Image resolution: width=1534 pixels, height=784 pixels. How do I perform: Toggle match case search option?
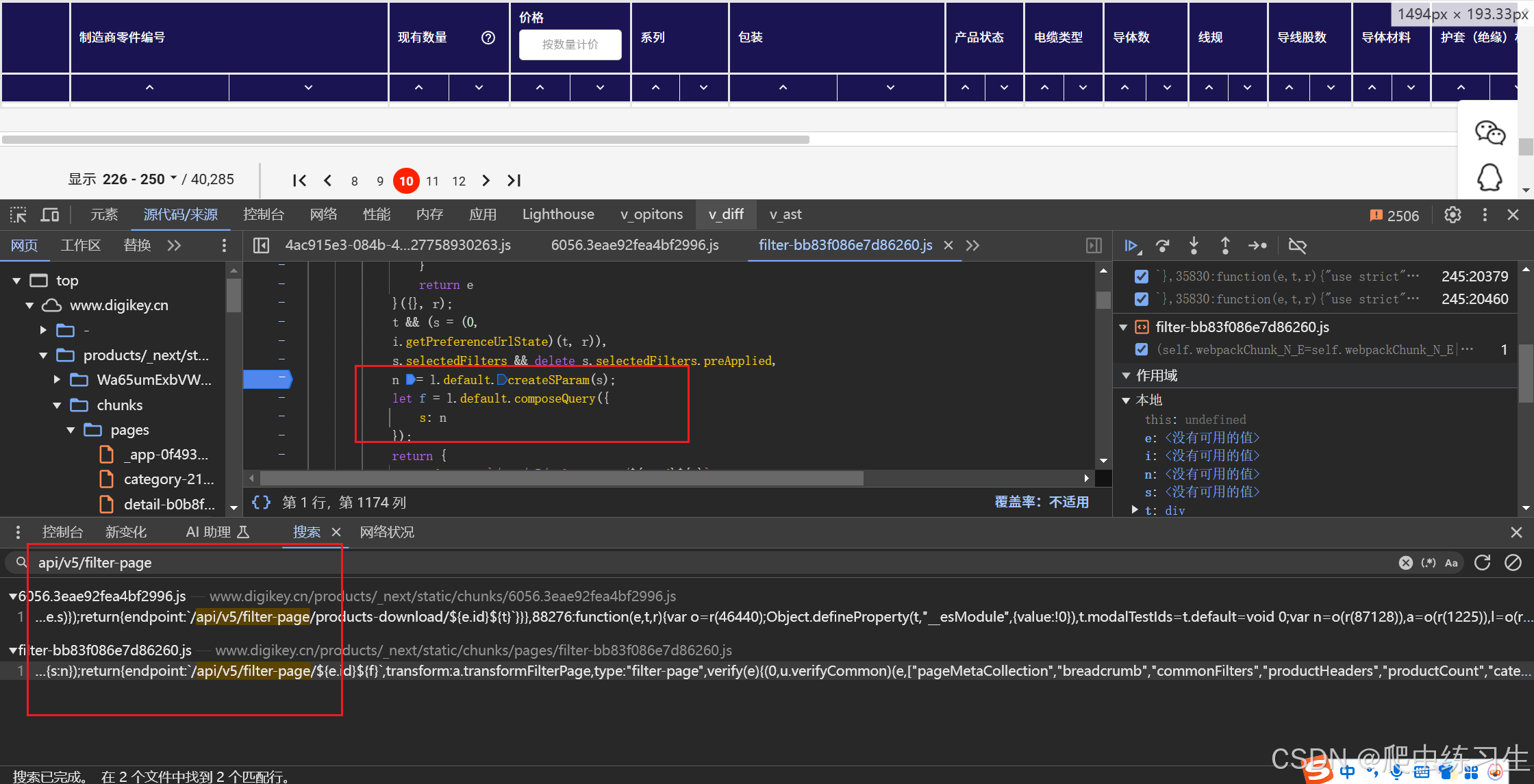click(1451, 563)
